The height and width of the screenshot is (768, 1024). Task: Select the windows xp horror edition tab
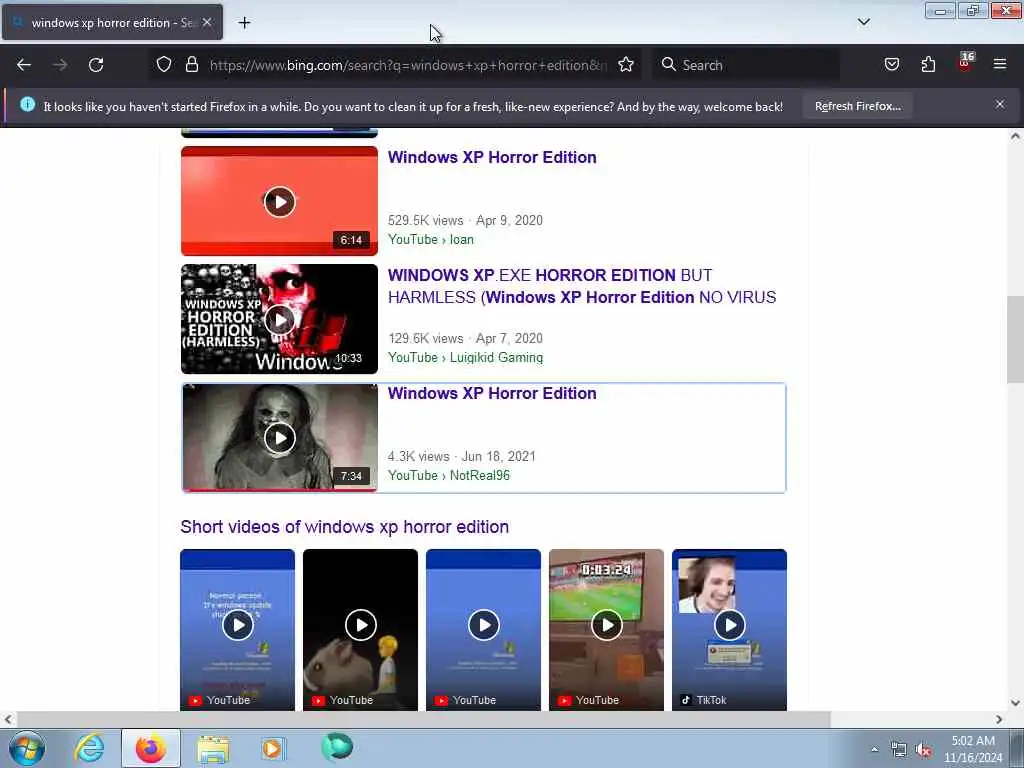tap(112, 22)
